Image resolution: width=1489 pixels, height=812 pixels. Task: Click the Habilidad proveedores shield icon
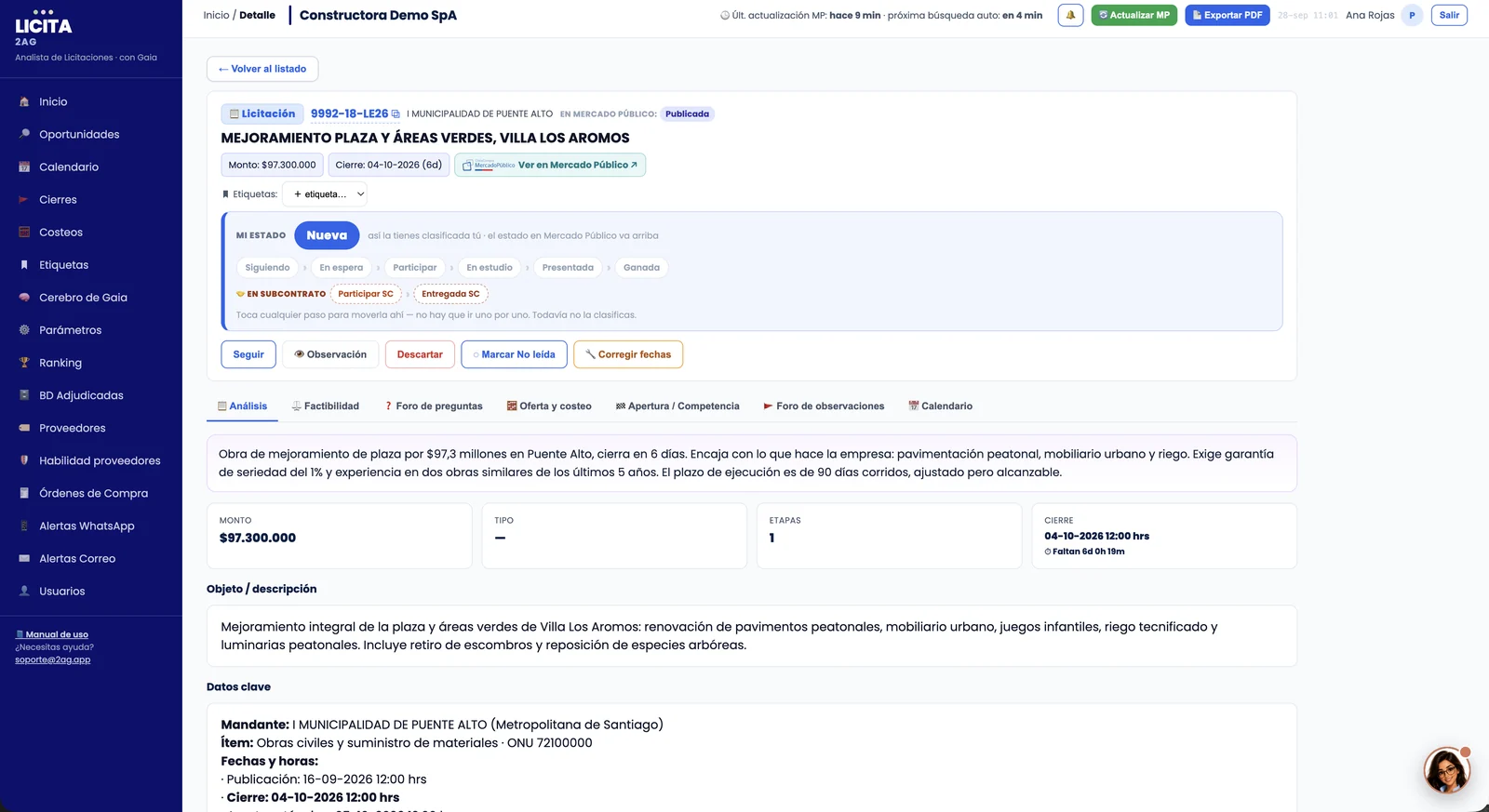click(x=24, y=460)
